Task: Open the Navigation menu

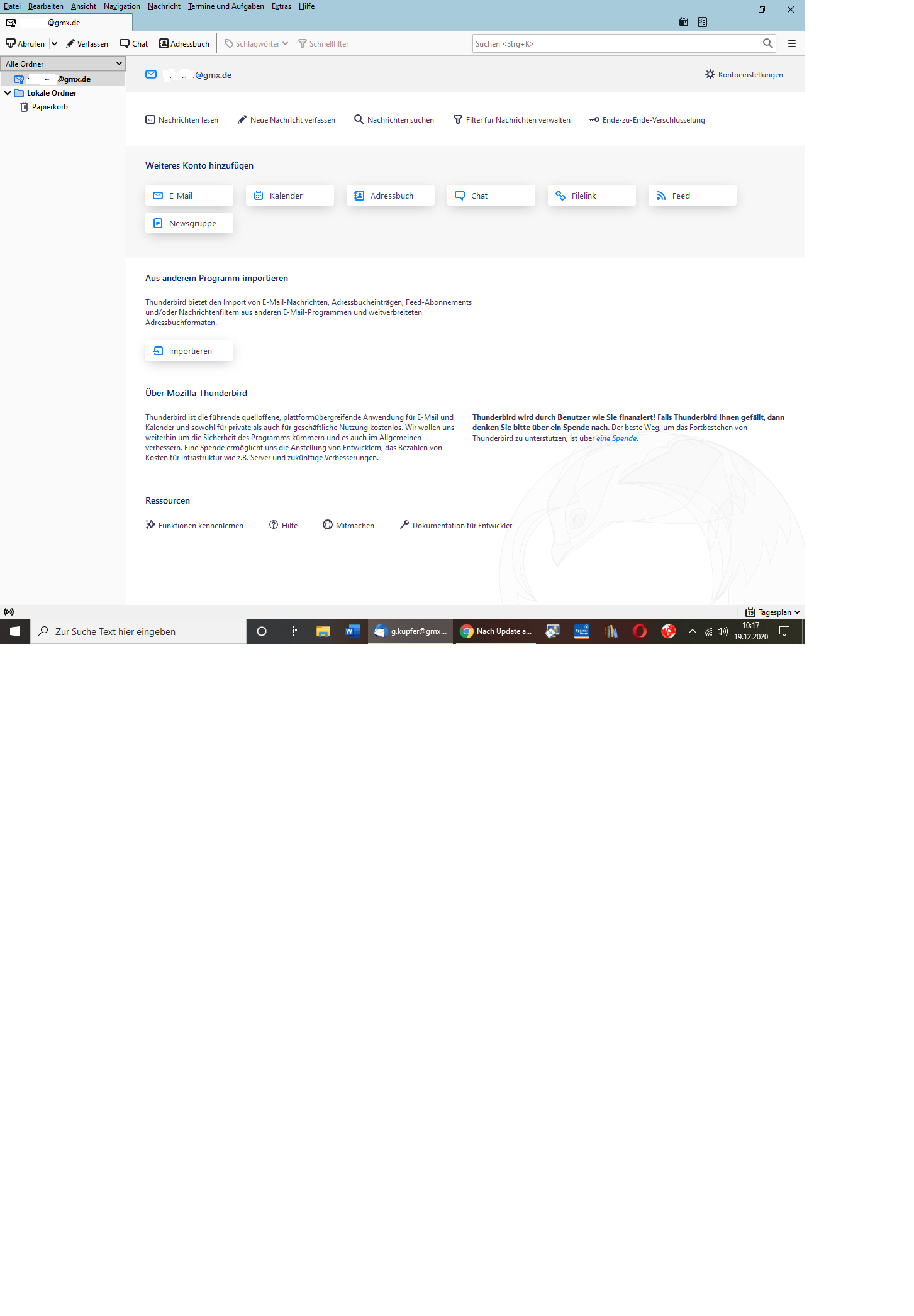Action: click(122, 6)
